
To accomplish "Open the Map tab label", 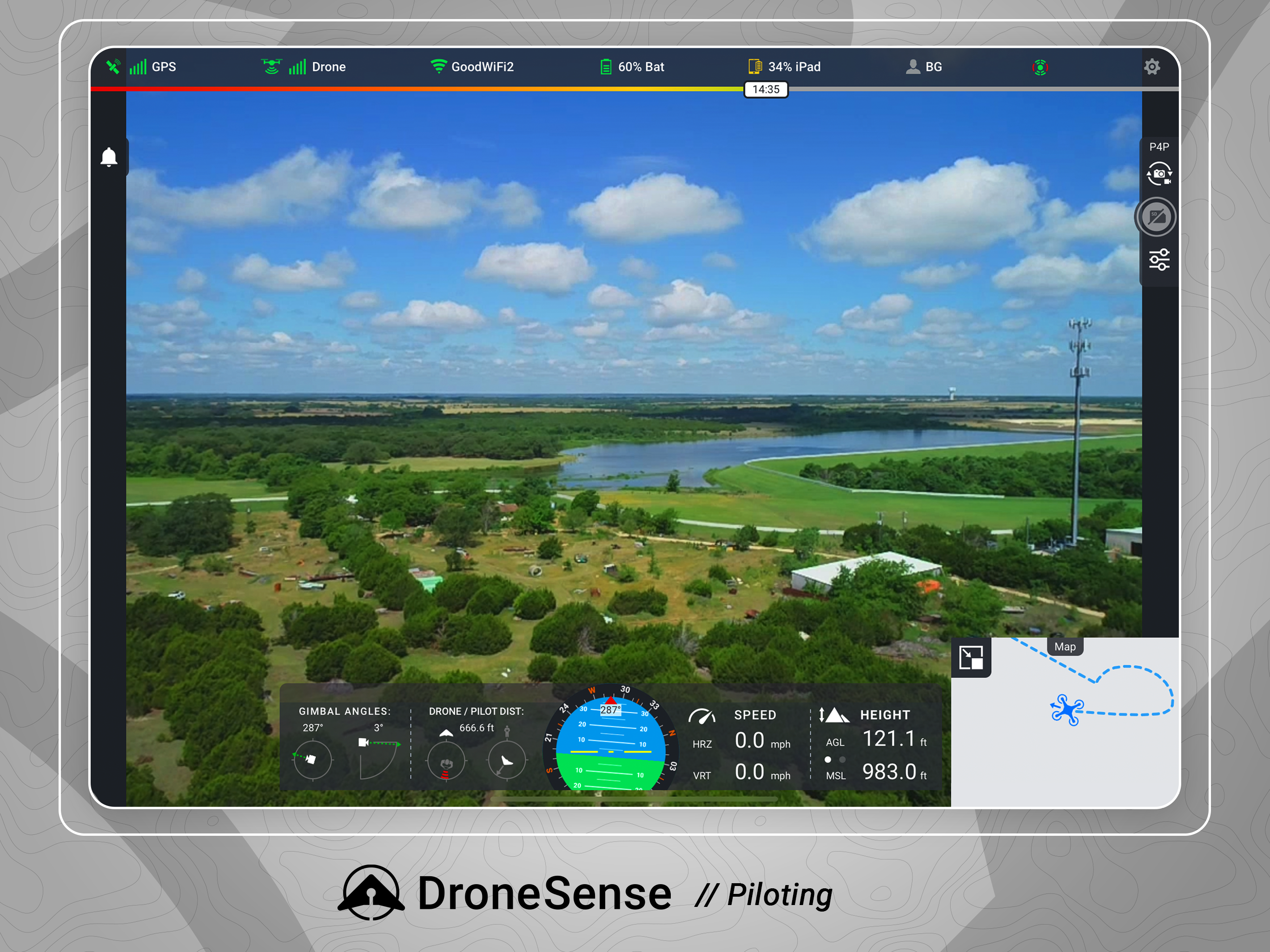I will click(1065, 647).
